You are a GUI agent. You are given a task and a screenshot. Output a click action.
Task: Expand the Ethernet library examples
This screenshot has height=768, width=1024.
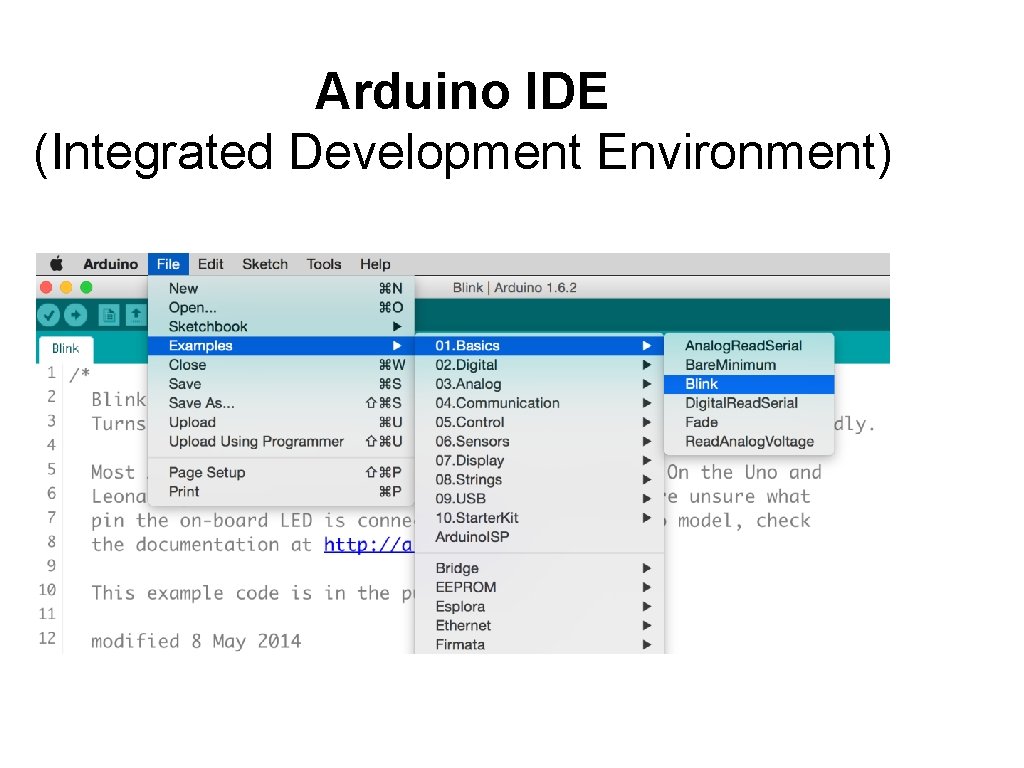(539, 625)
